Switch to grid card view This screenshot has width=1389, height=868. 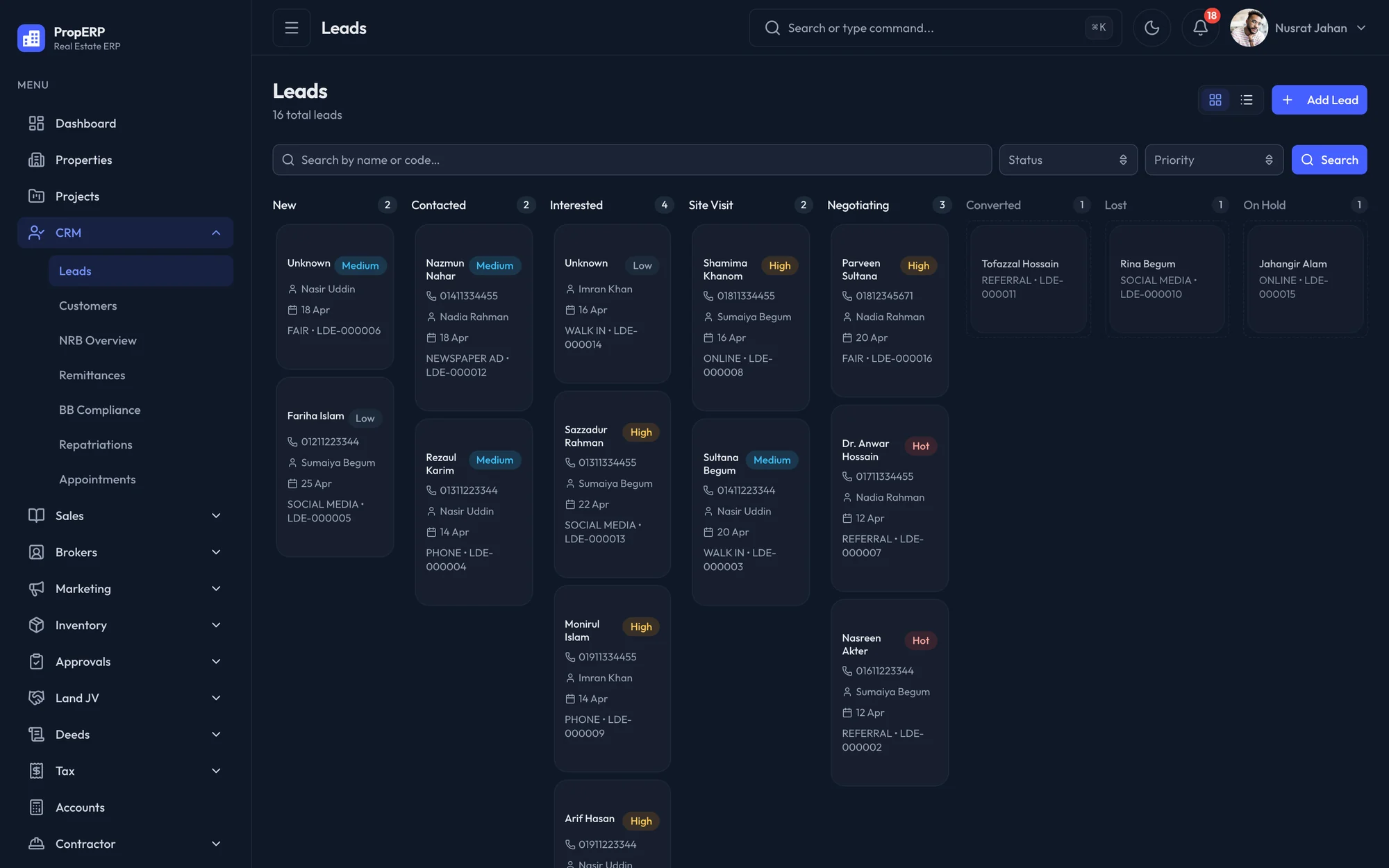coord(1215,100)
